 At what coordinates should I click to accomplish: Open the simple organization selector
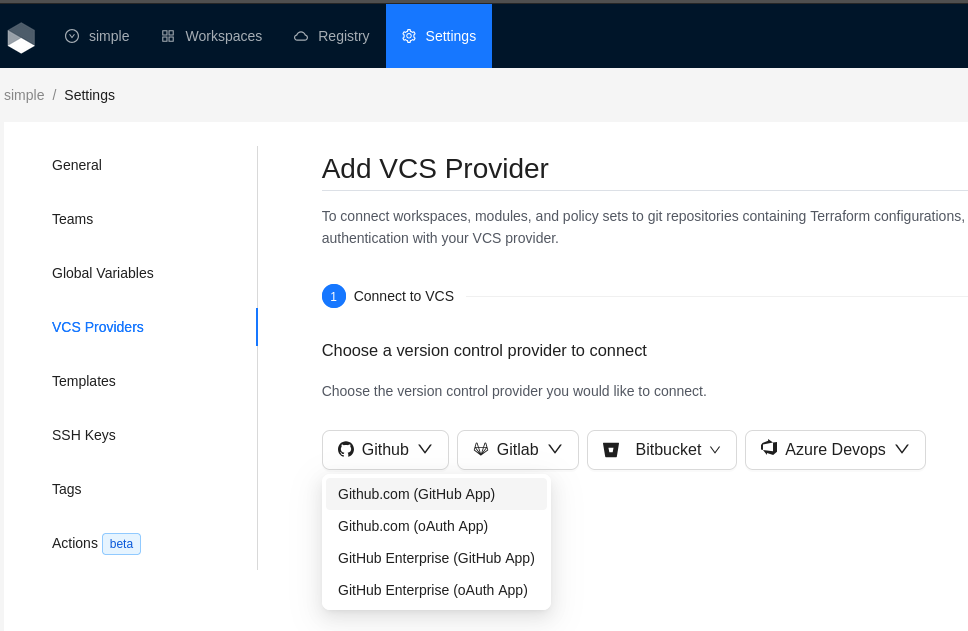tap(97, 36)
